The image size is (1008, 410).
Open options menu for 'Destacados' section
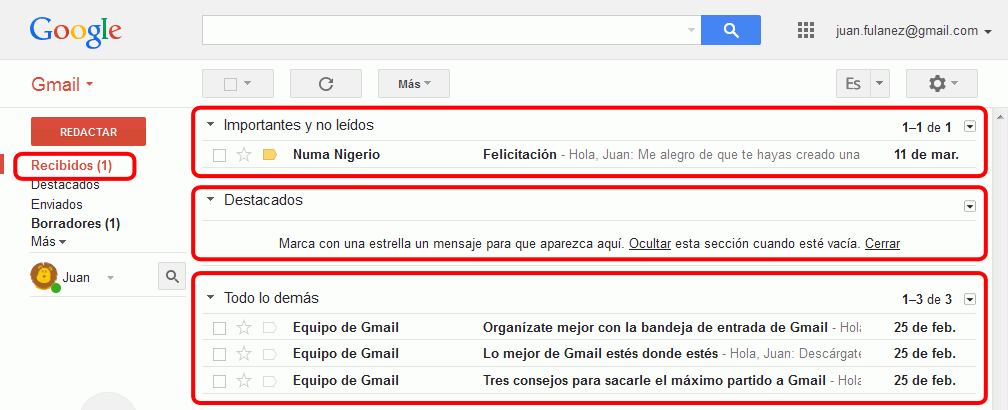click(x=970, y=206)
